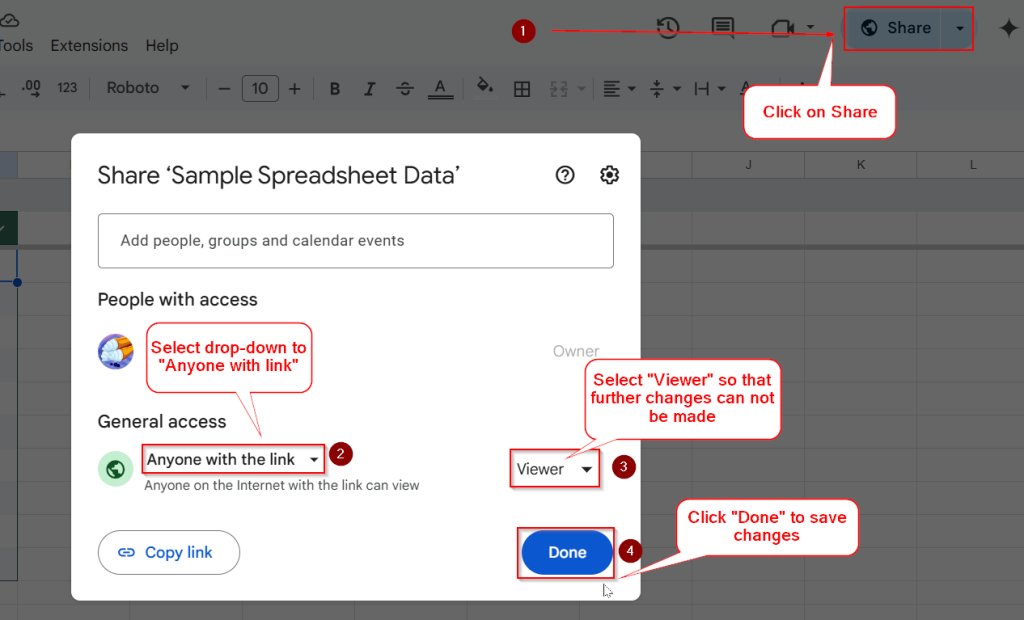Click the 123 number format icon
The width and height of the screenshot is (1024, 620).
pos(66,88)
